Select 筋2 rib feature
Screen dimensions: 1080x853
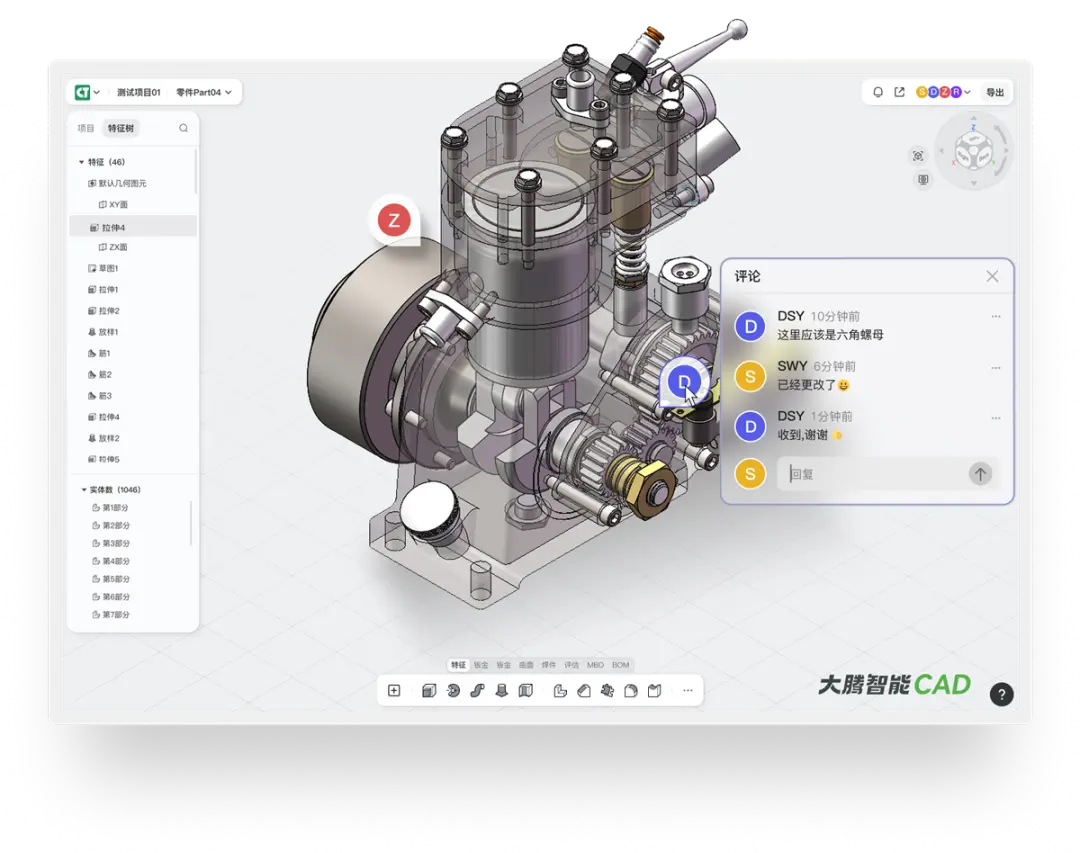(99, 375)
